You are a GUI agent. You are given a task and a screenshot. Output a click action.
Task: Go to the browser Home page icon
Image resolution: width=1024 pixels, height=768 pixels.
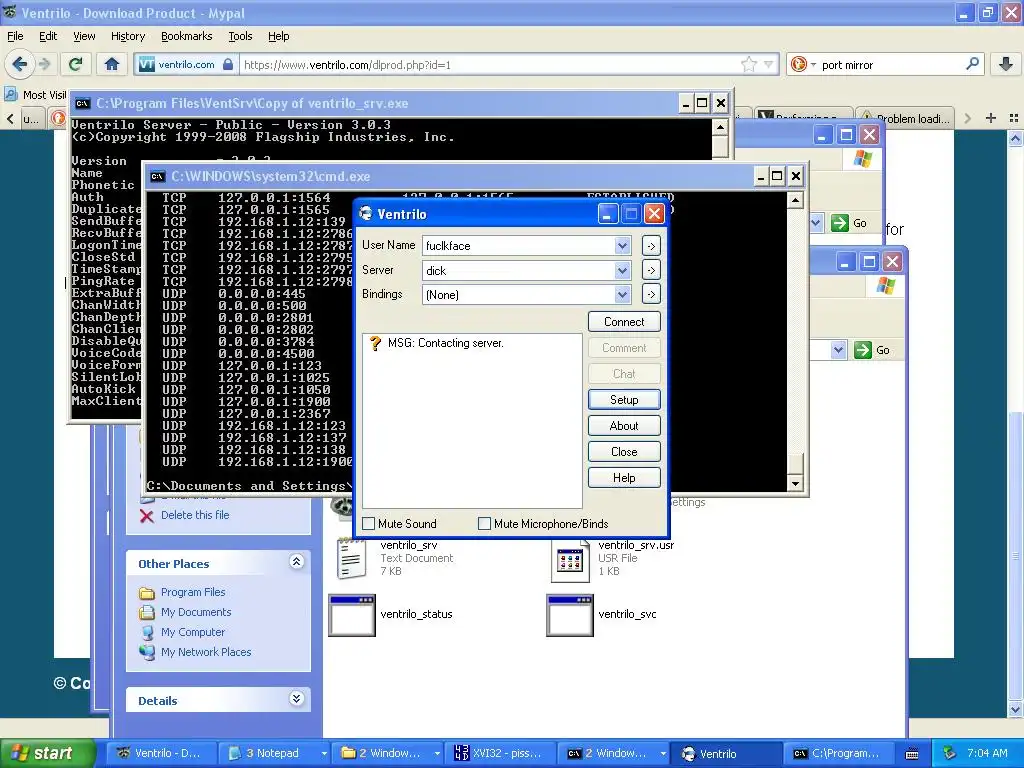[112, 64]
